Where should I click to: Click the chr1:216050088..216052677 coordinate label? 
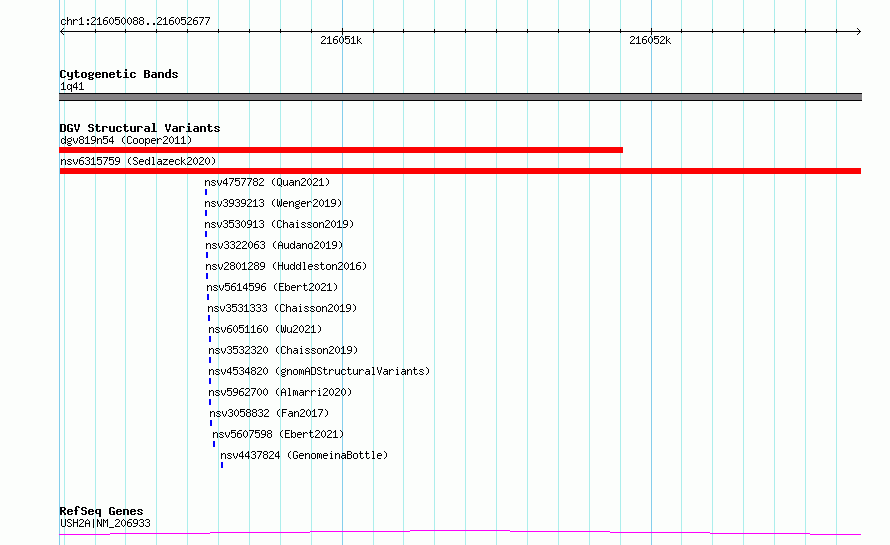[x=135, y=21]
